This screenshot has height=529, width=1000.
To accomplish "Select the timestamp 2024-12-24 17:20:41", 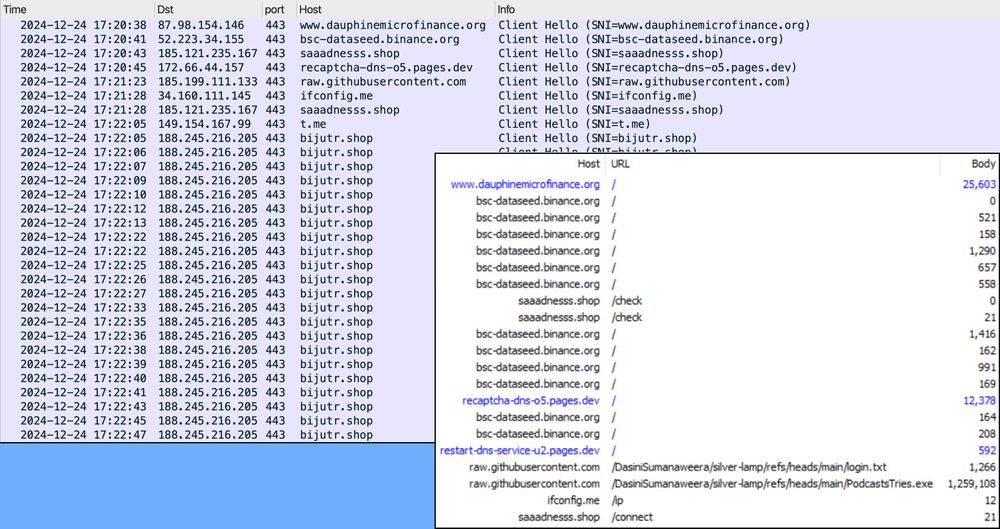I will [83, 40].
